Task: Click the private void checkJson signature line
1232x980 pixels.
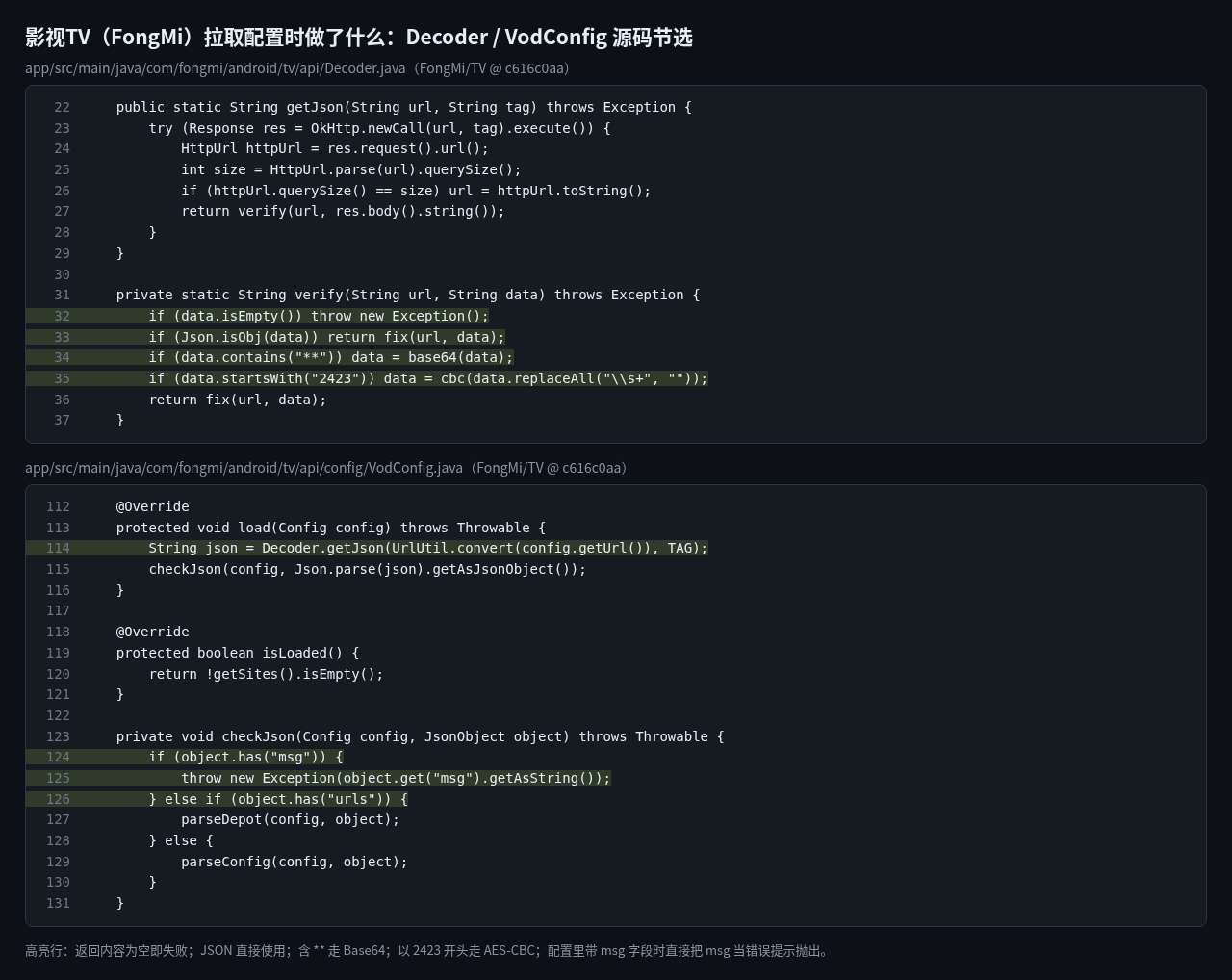Action: pos(420,736)
